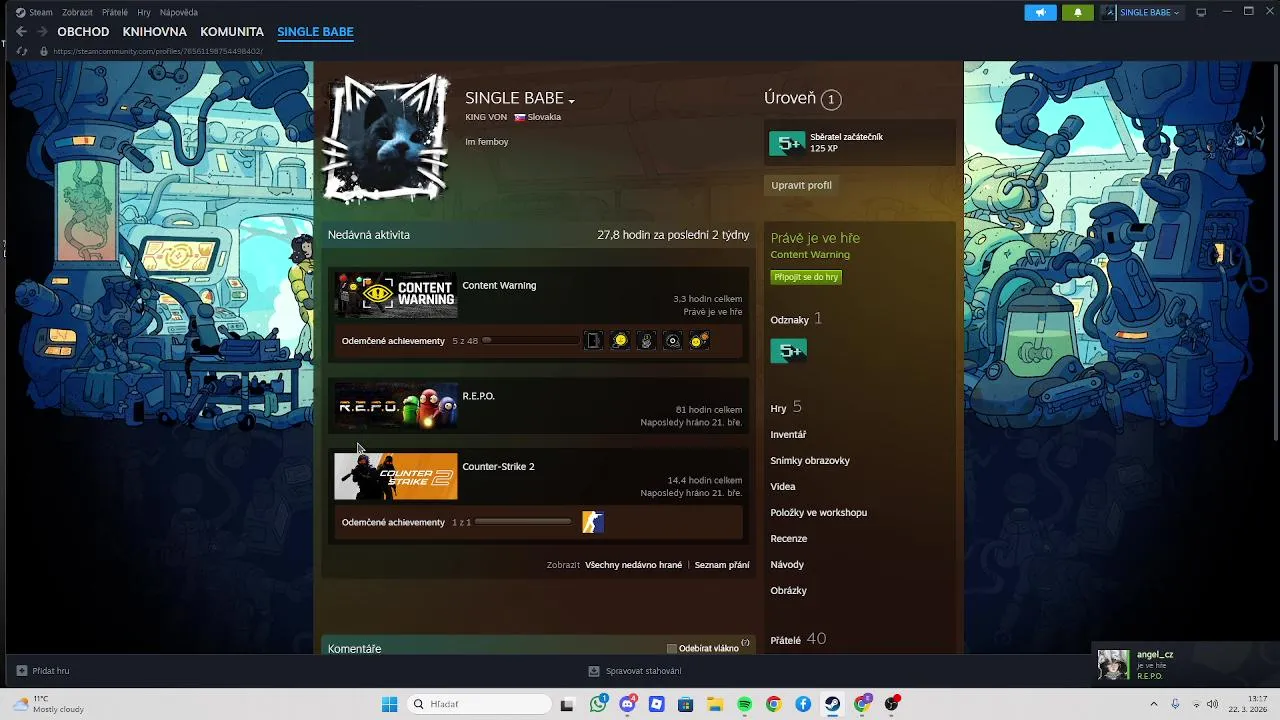Open second Content Warning achievement icon

[x=620, y=341]
